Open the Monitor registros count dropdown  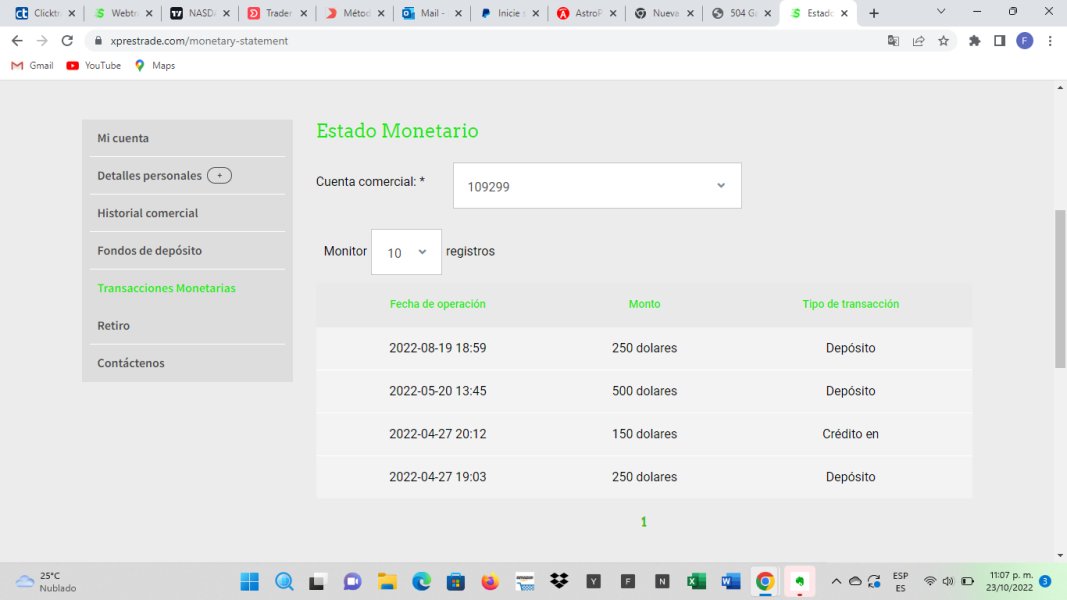click(x=406, y=252)
